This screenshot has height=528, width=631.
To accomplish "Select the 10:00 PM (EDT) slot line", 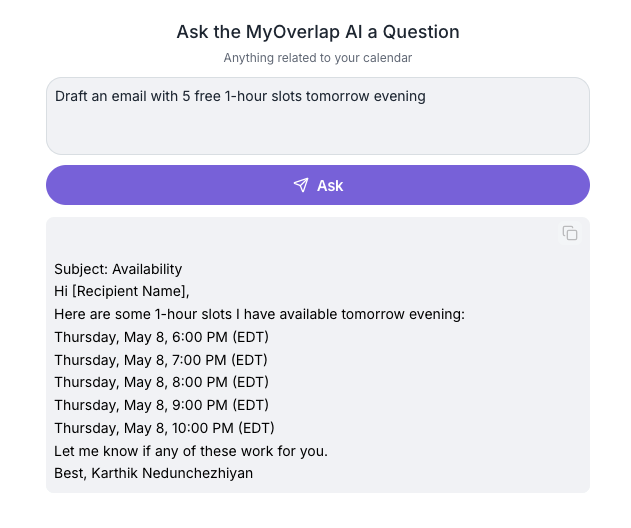I will [x=164, y=428].
